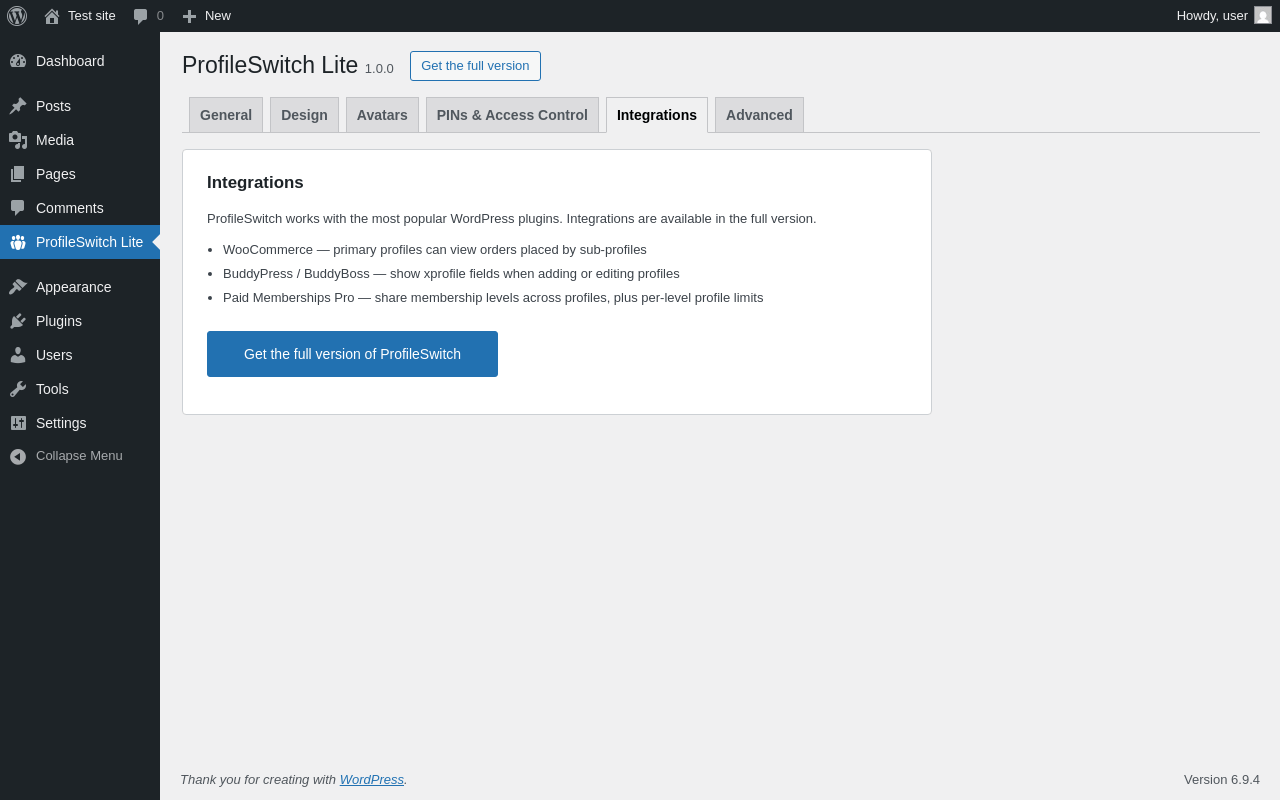This screenshot has width=1280, height=800.
Task: Follow the WordPress footer link
Action: click(x=372, y=780)
